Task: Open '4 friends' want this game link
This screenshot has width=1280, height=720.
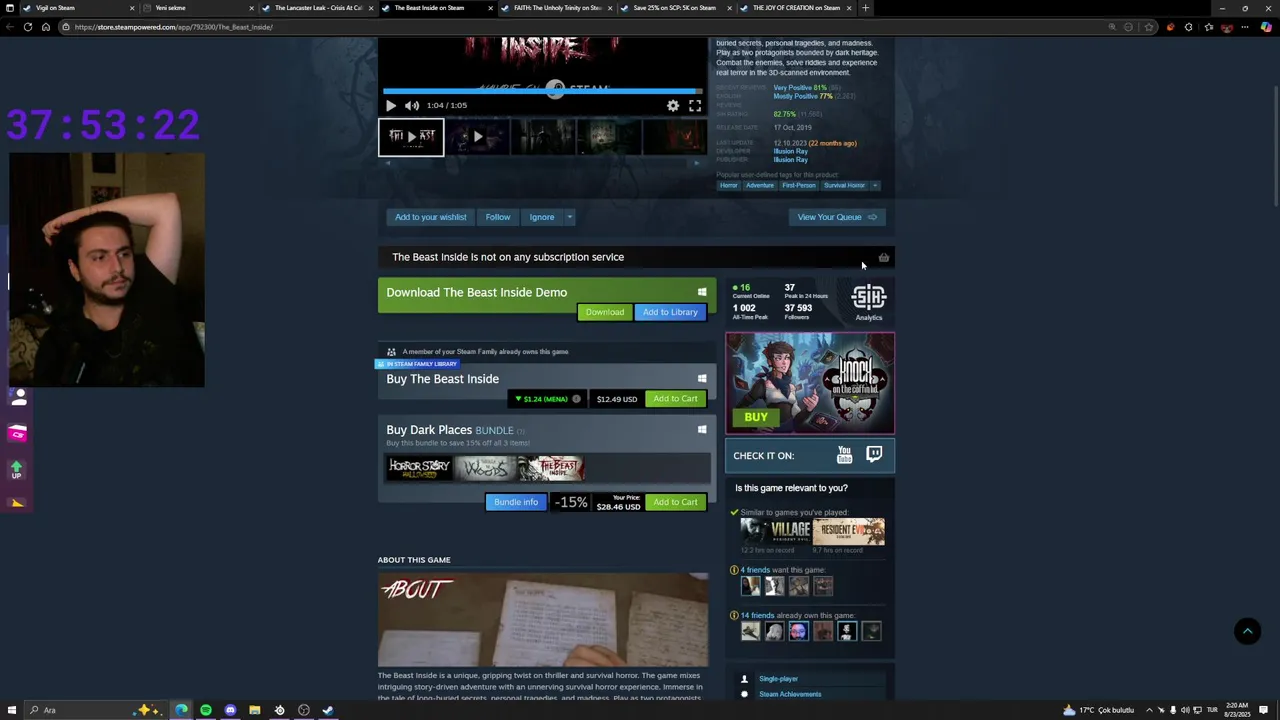Action: (756, 570)
